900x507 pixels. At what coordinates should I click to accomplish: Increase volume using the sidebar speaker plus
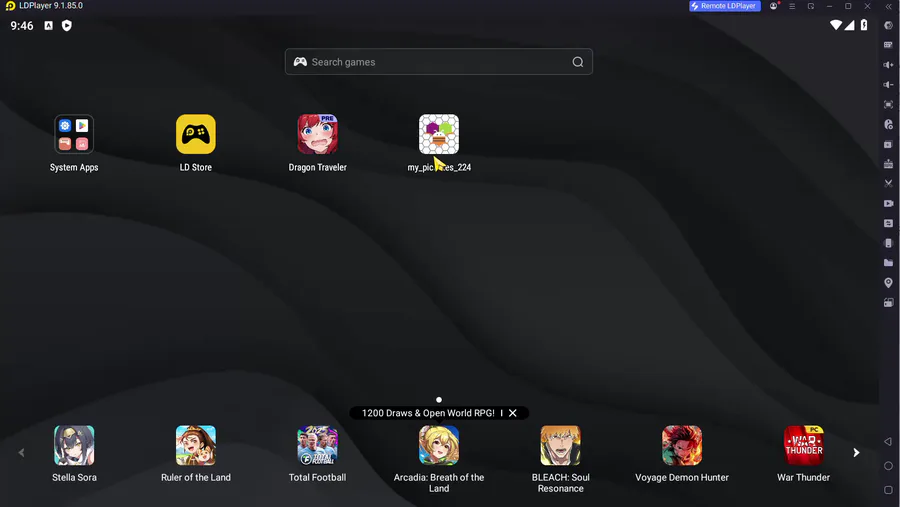(889, 65)
